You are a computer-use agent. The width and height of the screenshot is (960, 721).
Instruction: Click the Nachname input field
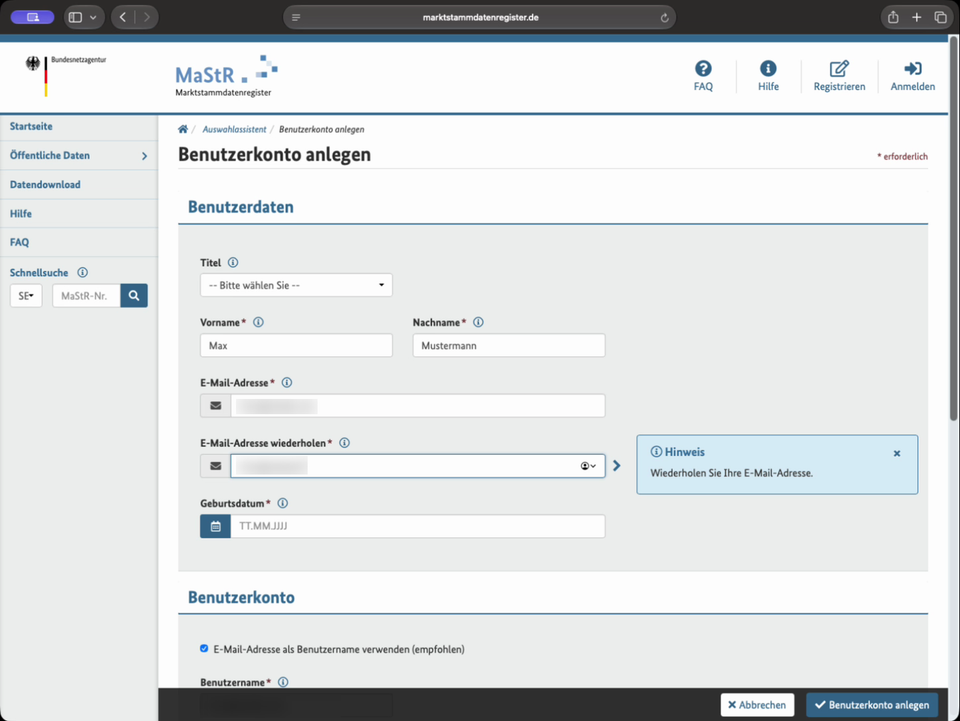pyautogui.click(x=509, y=345)
